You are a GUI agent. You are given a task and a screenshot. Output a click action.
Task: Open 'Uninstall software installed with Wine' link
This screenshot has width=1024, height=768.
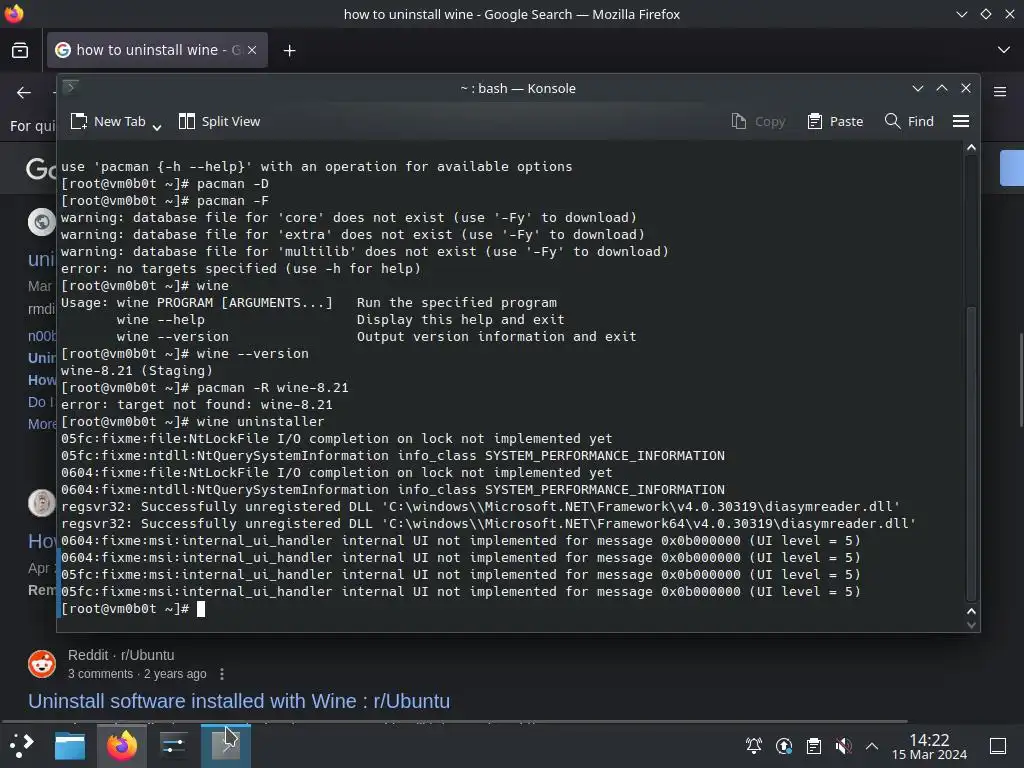(x=239, y=701)
